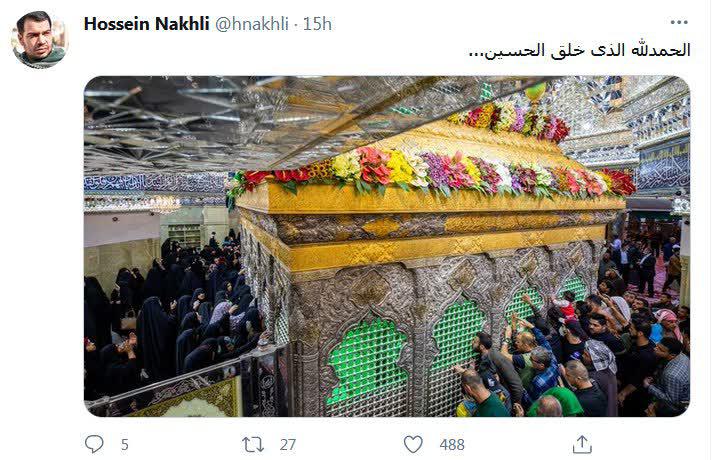
Task: Click the chandelier in the photo's left side
Action: tap(161, 204)
